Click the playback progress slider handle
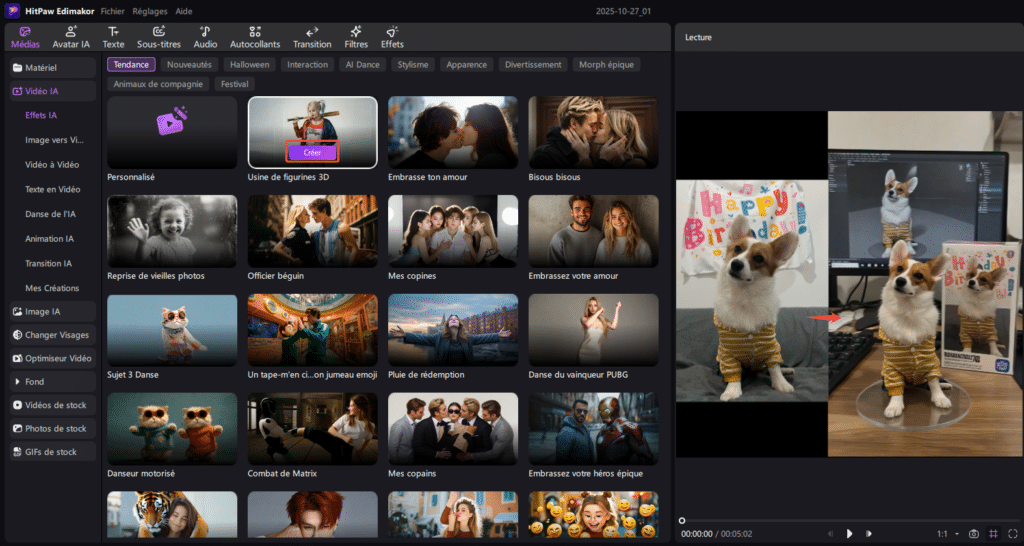 [x=682, y=520]
